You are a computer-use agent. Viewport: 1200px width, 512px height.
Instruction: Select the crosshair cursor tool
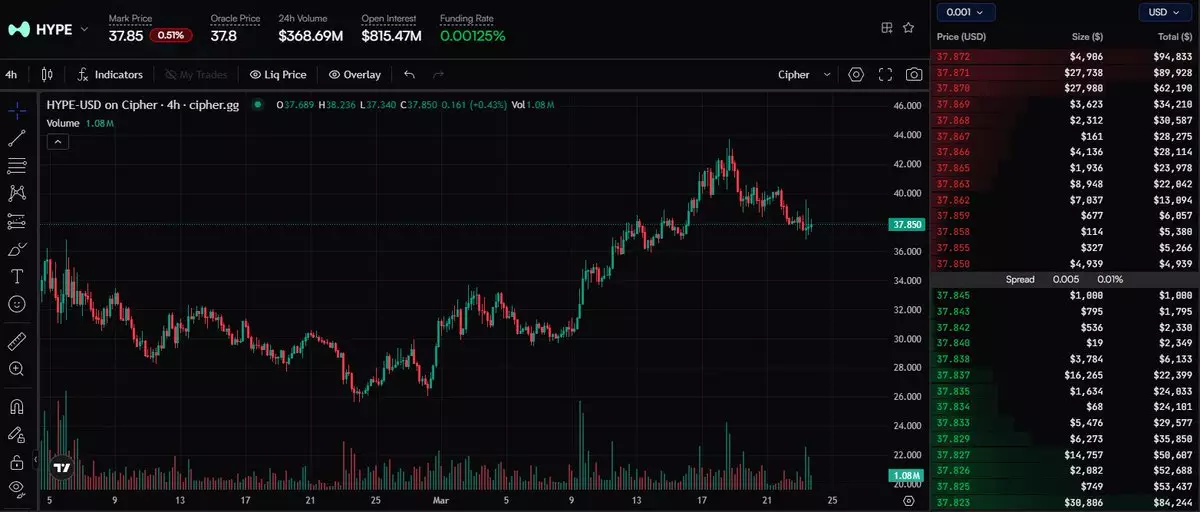point(16,111)
